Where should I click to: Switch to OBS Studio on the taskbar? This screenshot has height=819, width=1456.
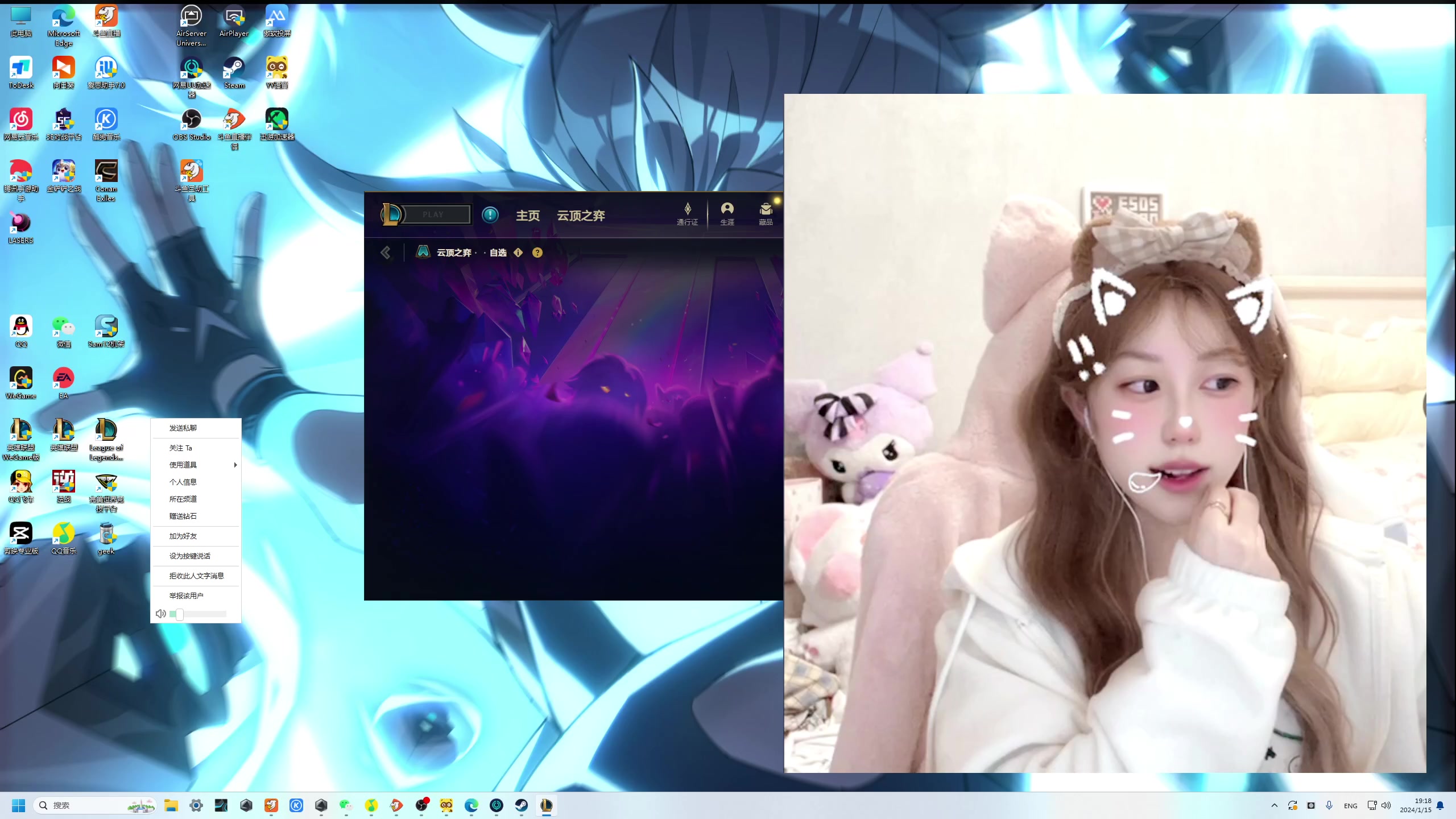(421, 805)
